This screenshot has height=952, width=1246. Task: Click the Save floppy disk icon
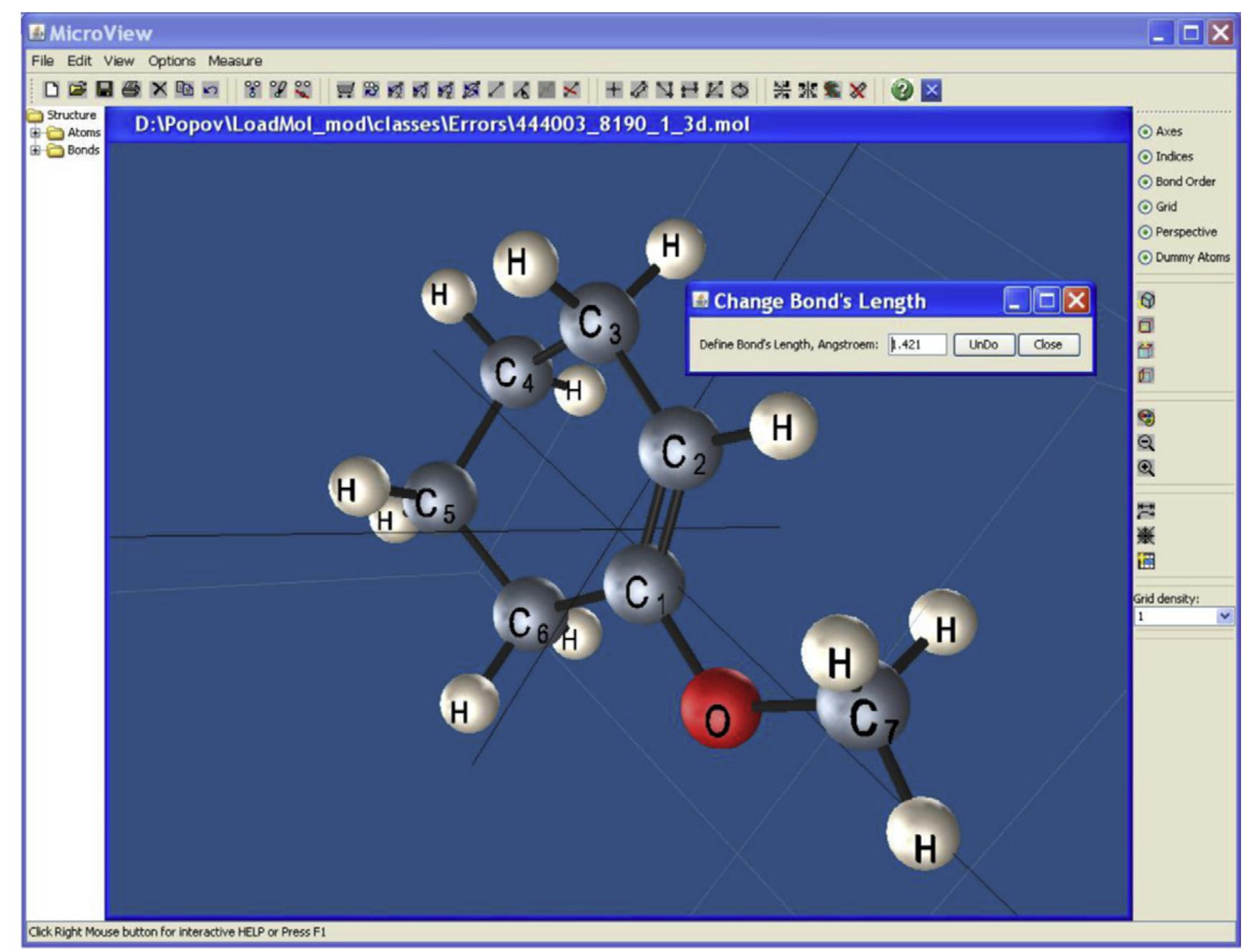coord(104,89)
